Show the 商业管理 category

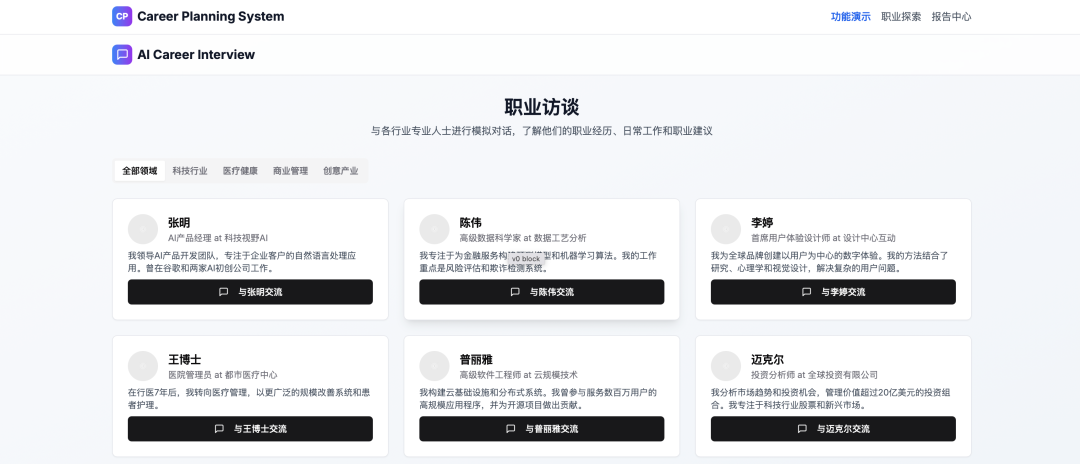[x=290, y=171]
